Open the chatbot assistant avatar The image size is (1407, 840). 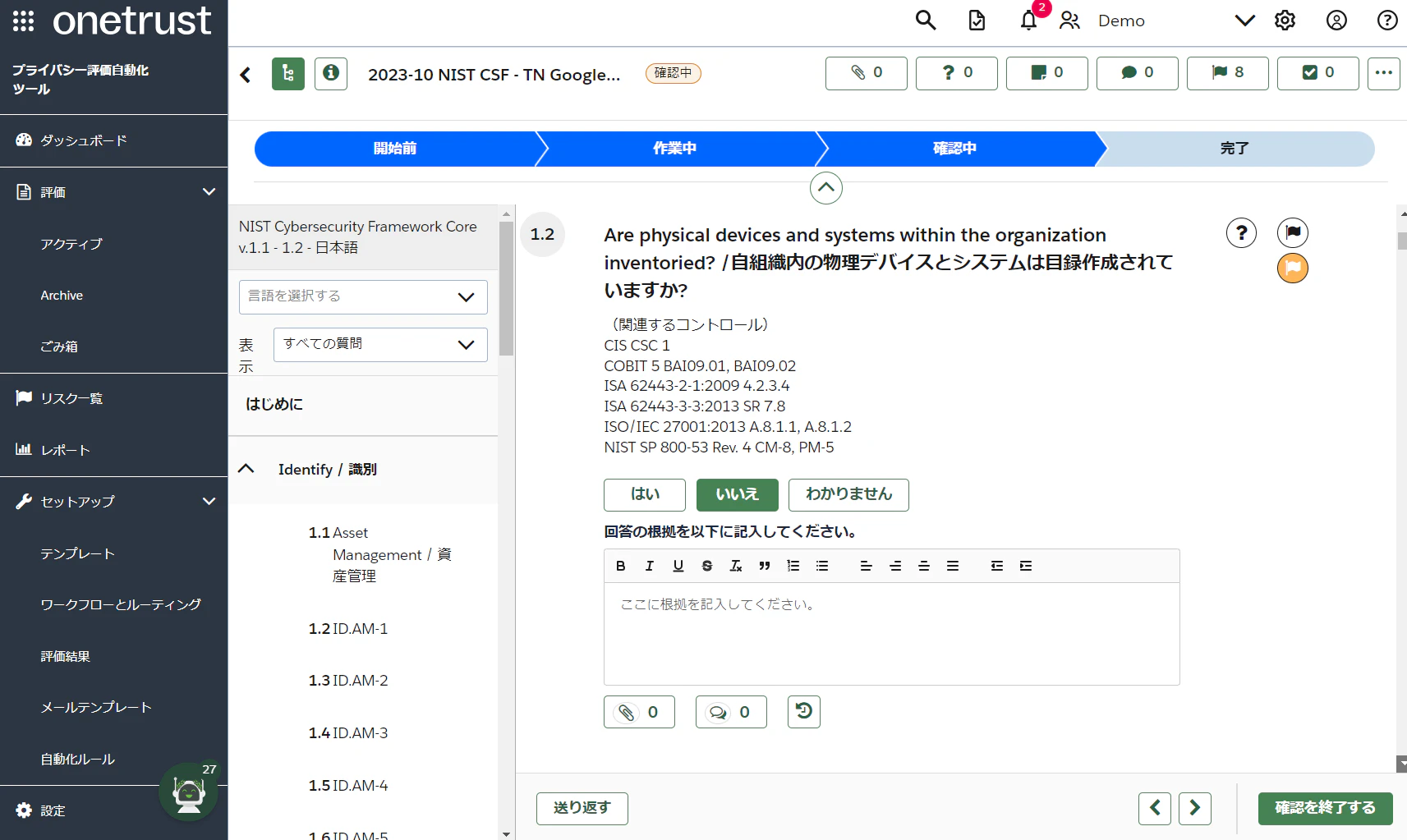click(189, 793)
